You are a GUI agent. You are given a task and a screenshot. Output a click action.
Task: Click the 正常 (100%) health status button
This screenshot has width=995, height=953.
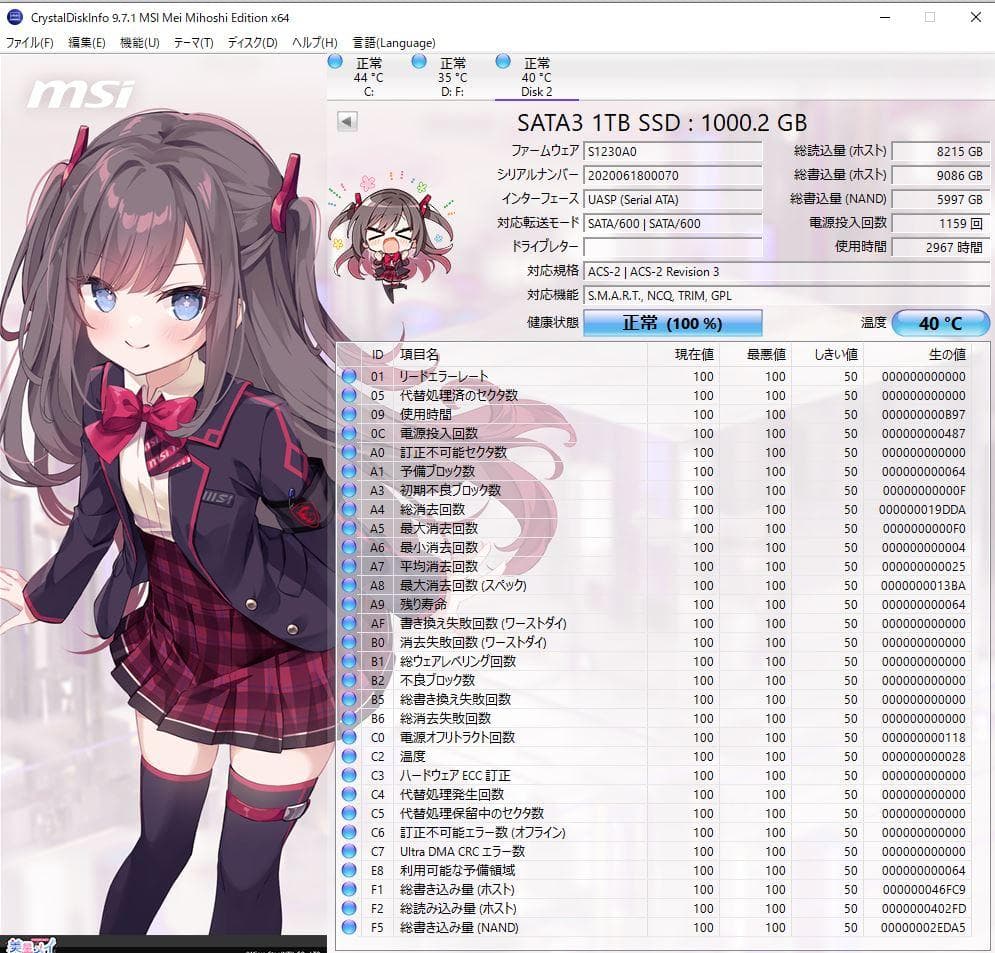click(x=671, y=322)
